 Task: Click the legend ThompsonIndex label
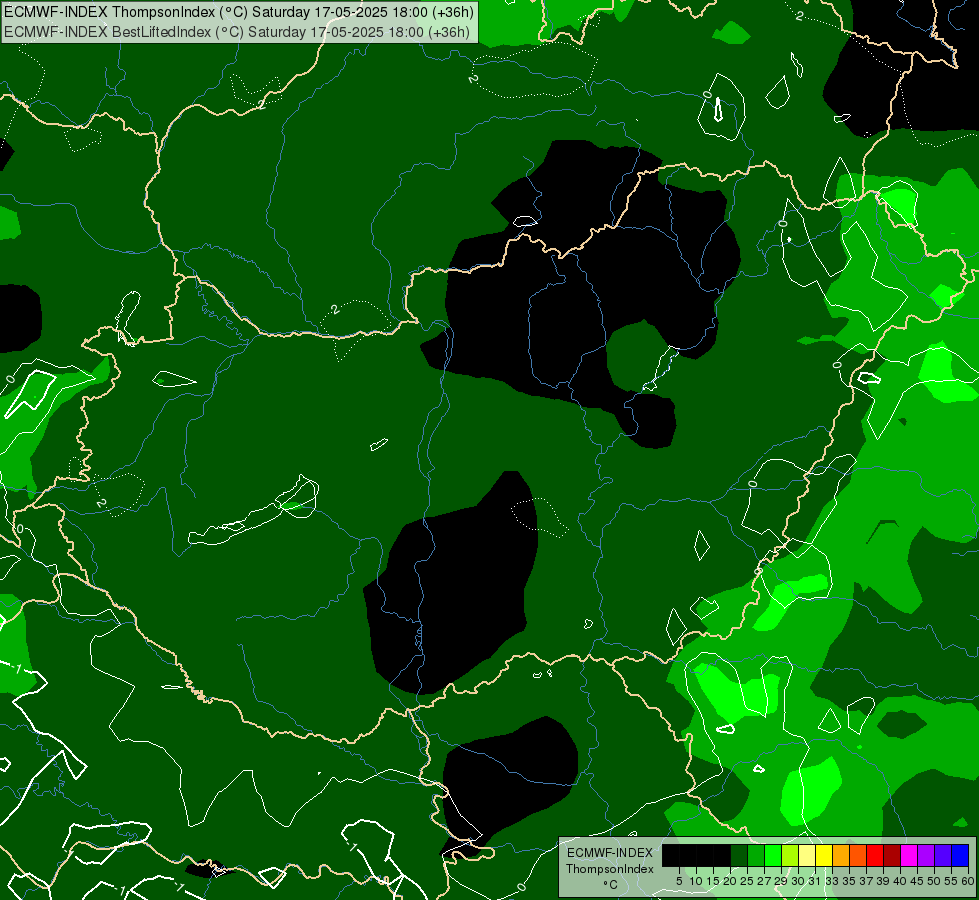pos(610,869)
